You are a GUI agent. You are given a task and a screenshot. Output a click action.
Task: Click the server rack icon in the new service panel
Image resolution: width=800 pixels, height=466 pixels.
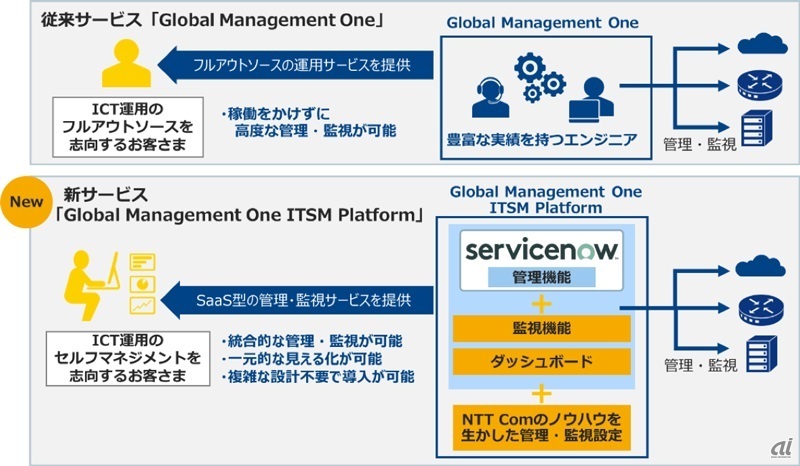(762, 354)
